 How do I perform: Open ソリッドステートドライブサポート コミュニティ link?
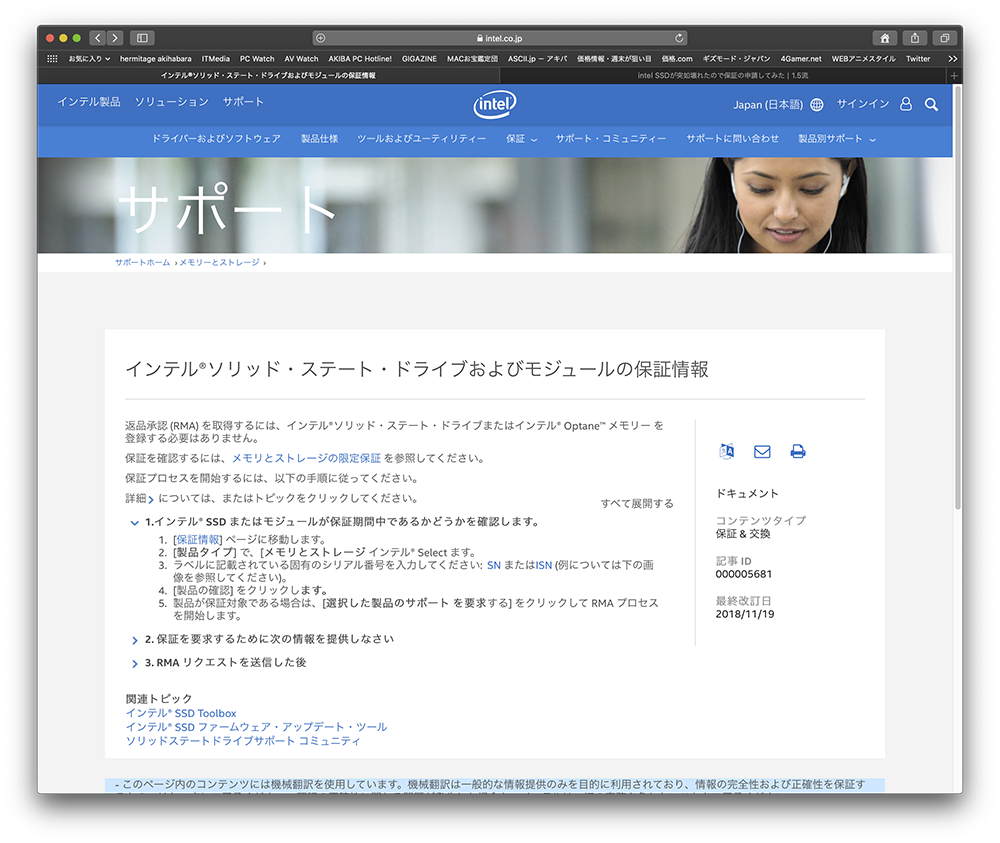(243, 742)
